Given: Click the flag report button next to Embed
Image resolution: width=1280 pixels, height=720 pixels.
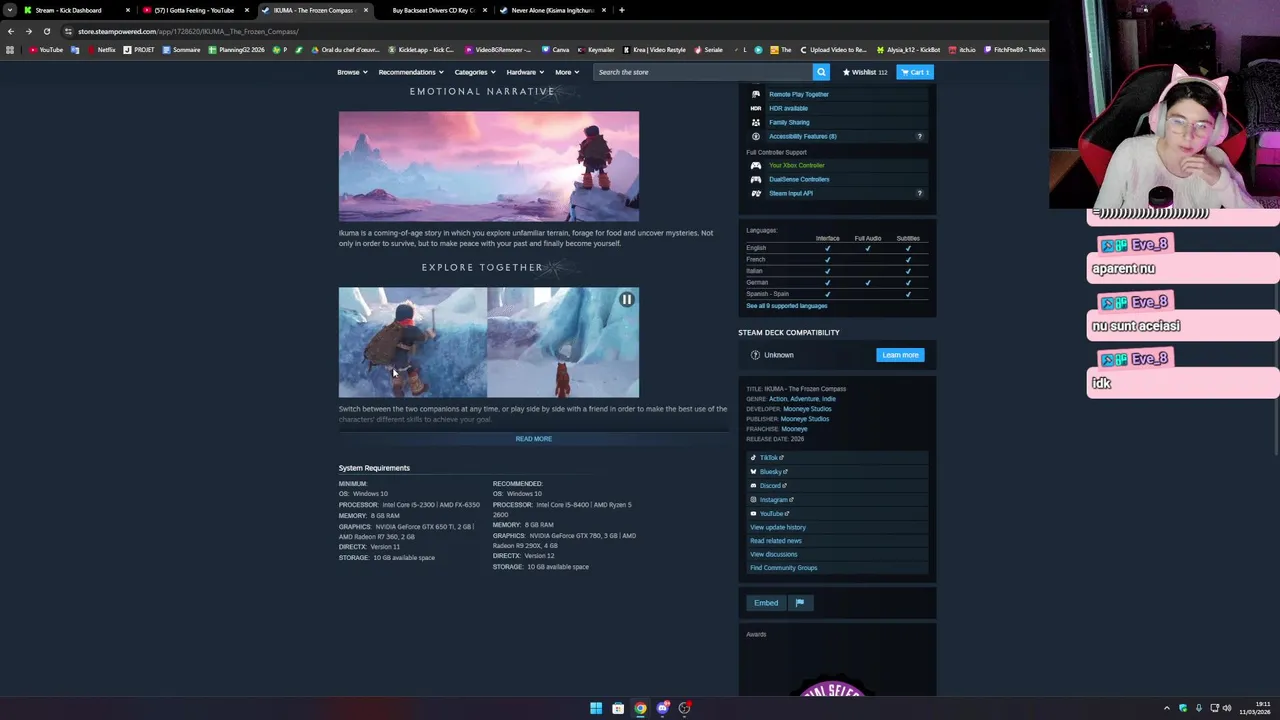Looking at the screenshot, I should point(799,603).
